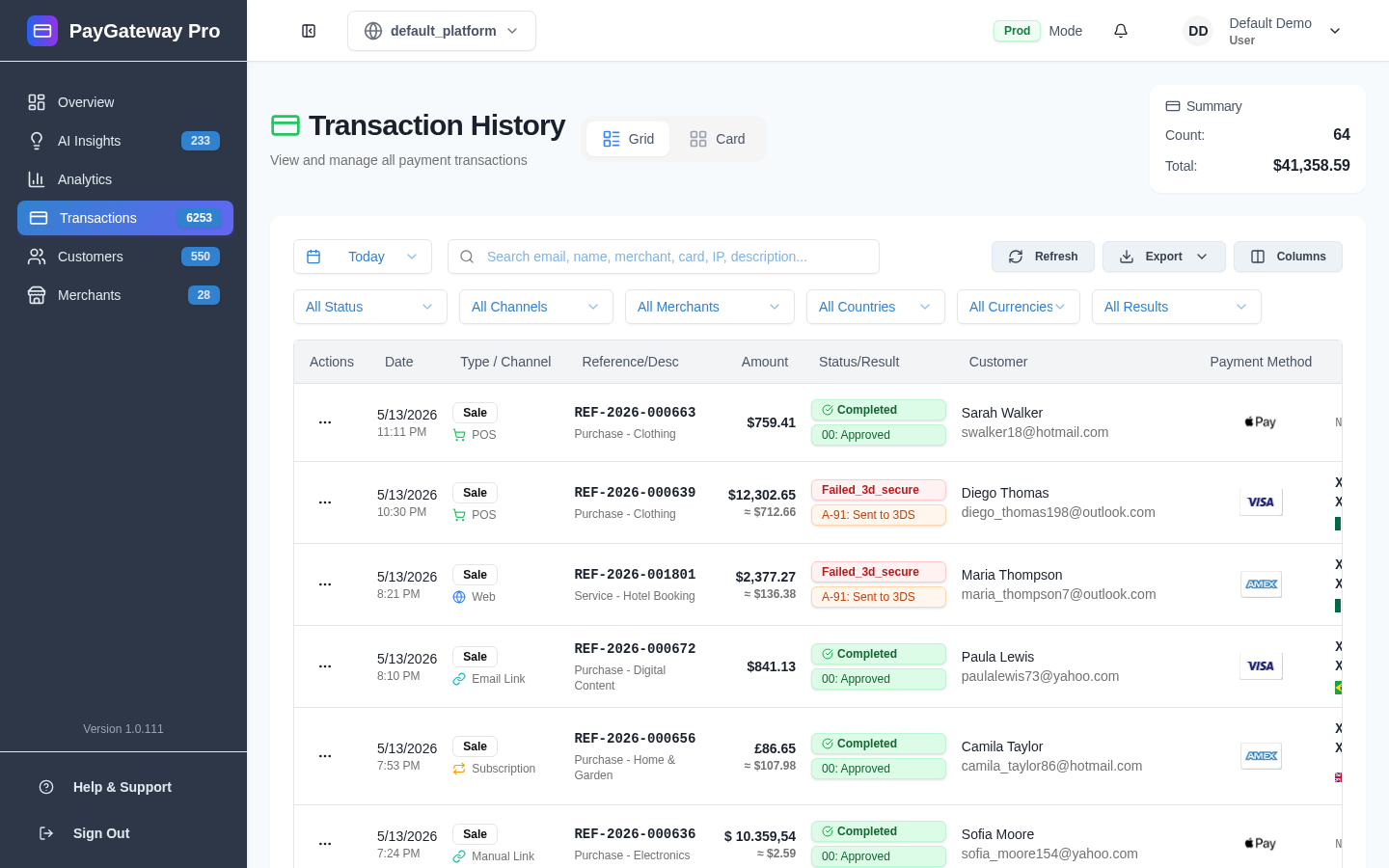Viewport: 1389px width, 868px height.
Task: Click the Subscription icon for REF-2026-000656
Action: pyautogui.click(x=459, y=769)
